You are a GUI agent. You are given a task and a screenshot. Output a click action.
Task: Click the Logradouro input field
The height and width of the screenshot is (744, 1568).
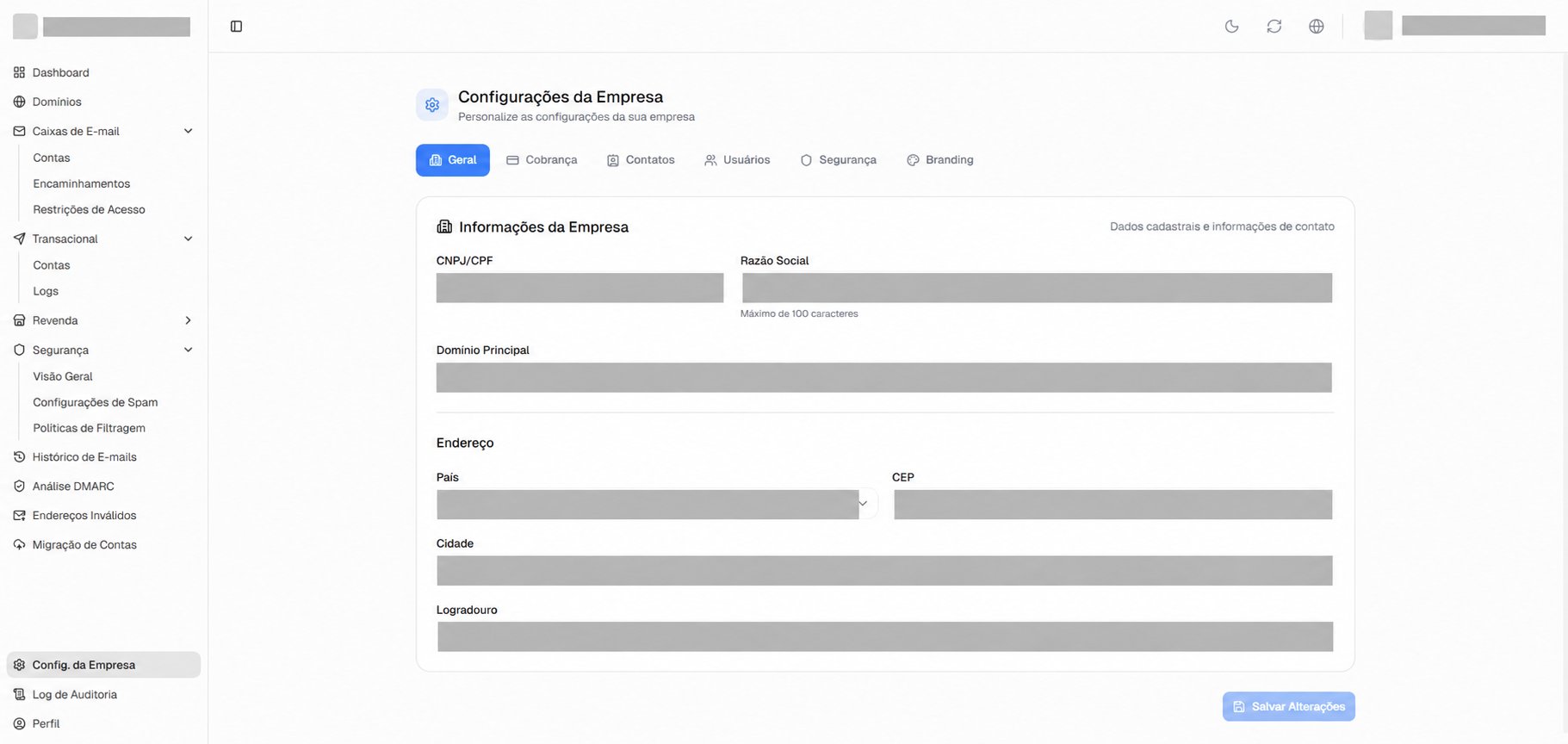[x=884, y=636]
